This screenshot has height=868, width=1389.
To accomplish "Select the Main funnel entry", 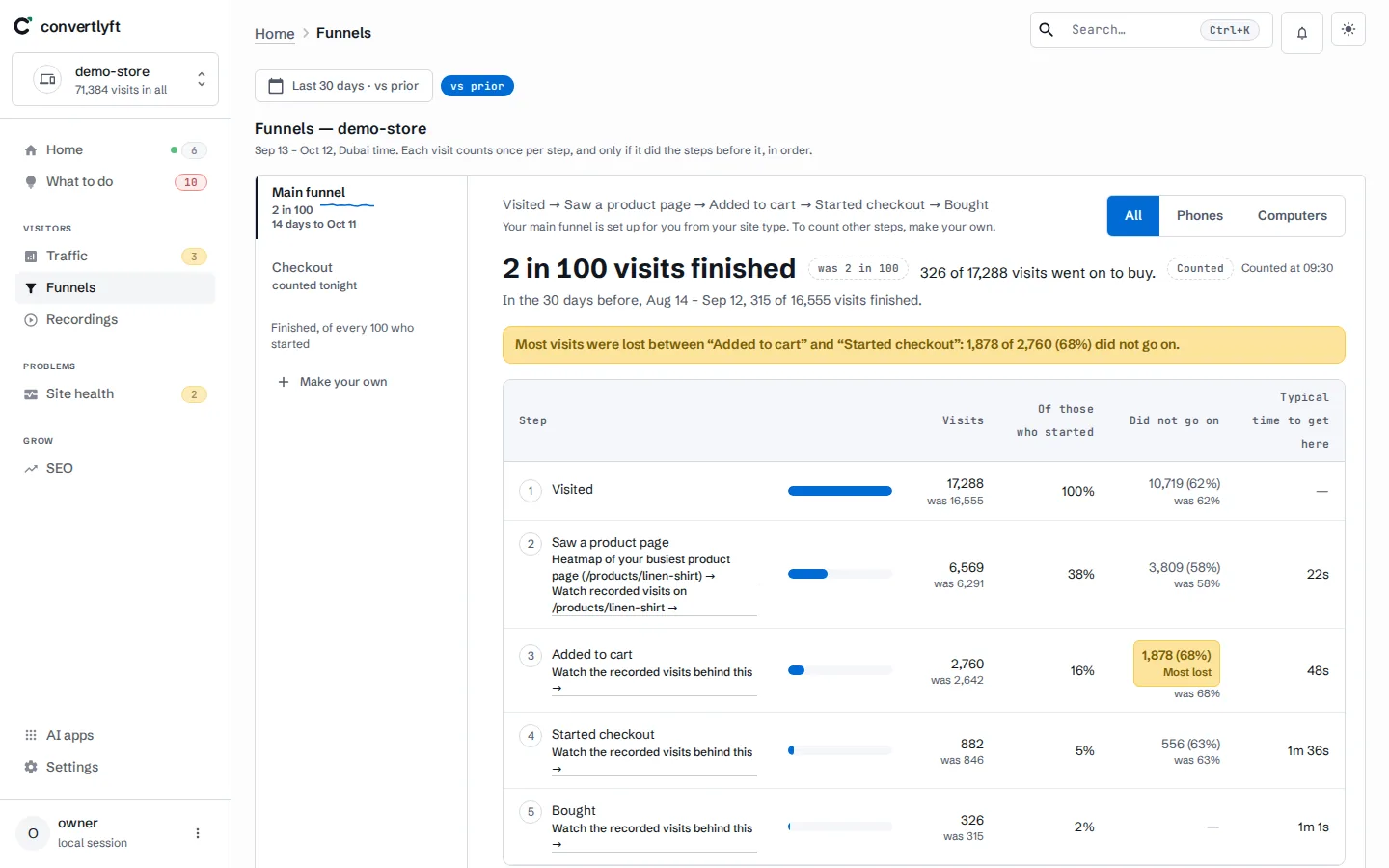I will tap(362, 207).
